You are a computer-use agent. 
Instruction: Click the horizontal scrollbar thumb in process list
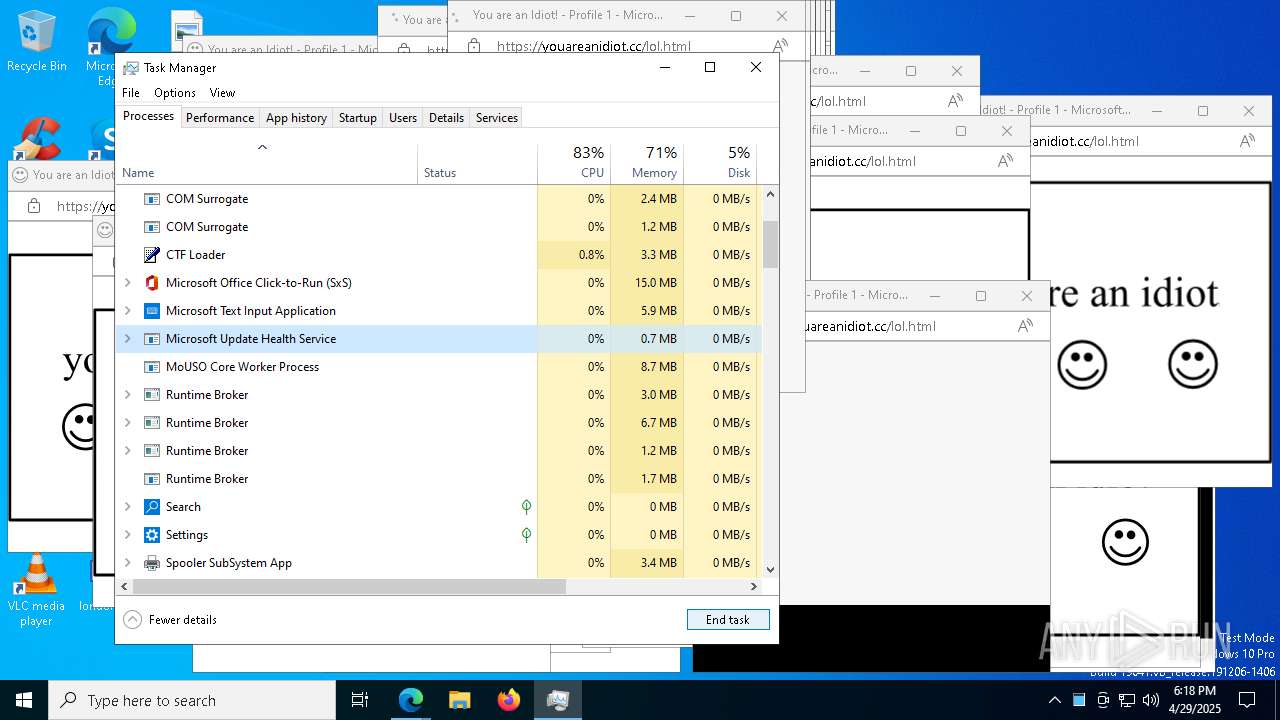click(349, 587)
